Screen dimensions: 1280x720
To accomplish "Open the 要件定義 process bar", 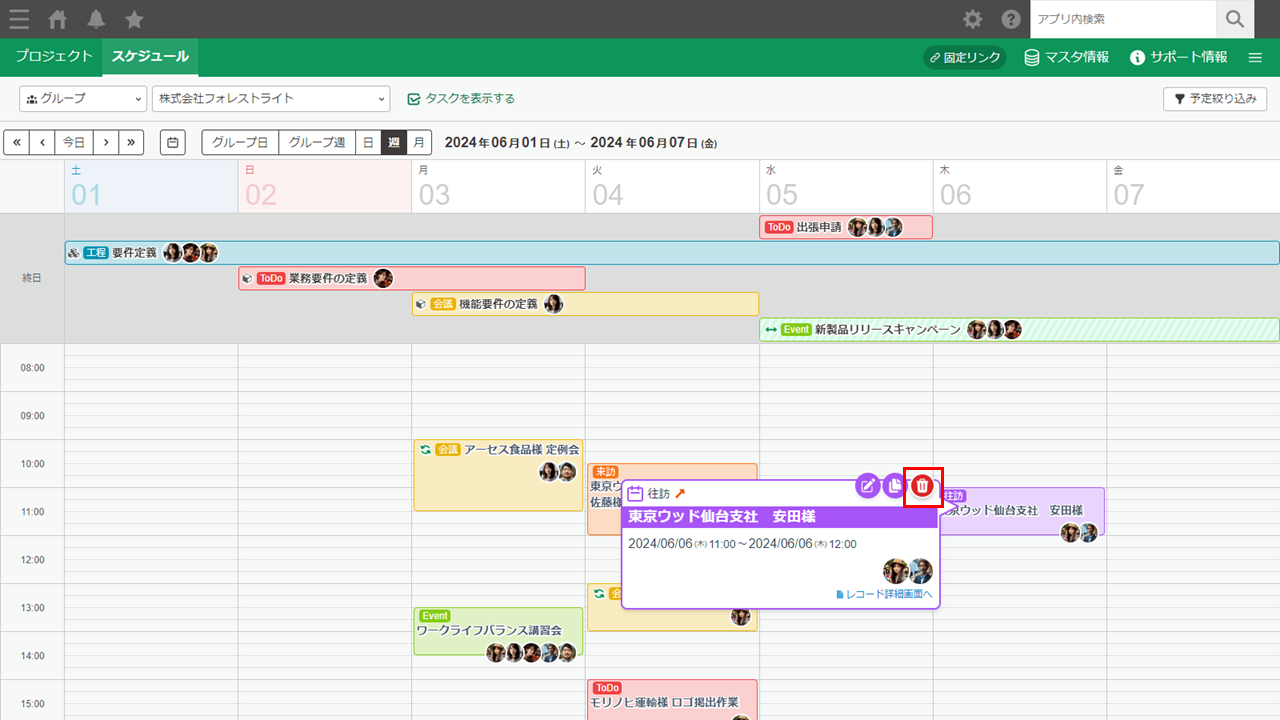I will click(672, 253).
